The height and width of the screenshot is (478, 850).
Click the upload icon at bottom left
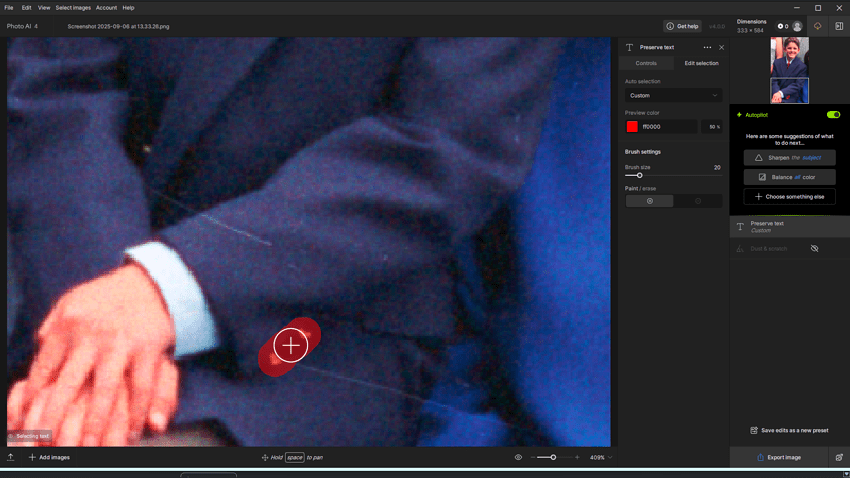10,457
